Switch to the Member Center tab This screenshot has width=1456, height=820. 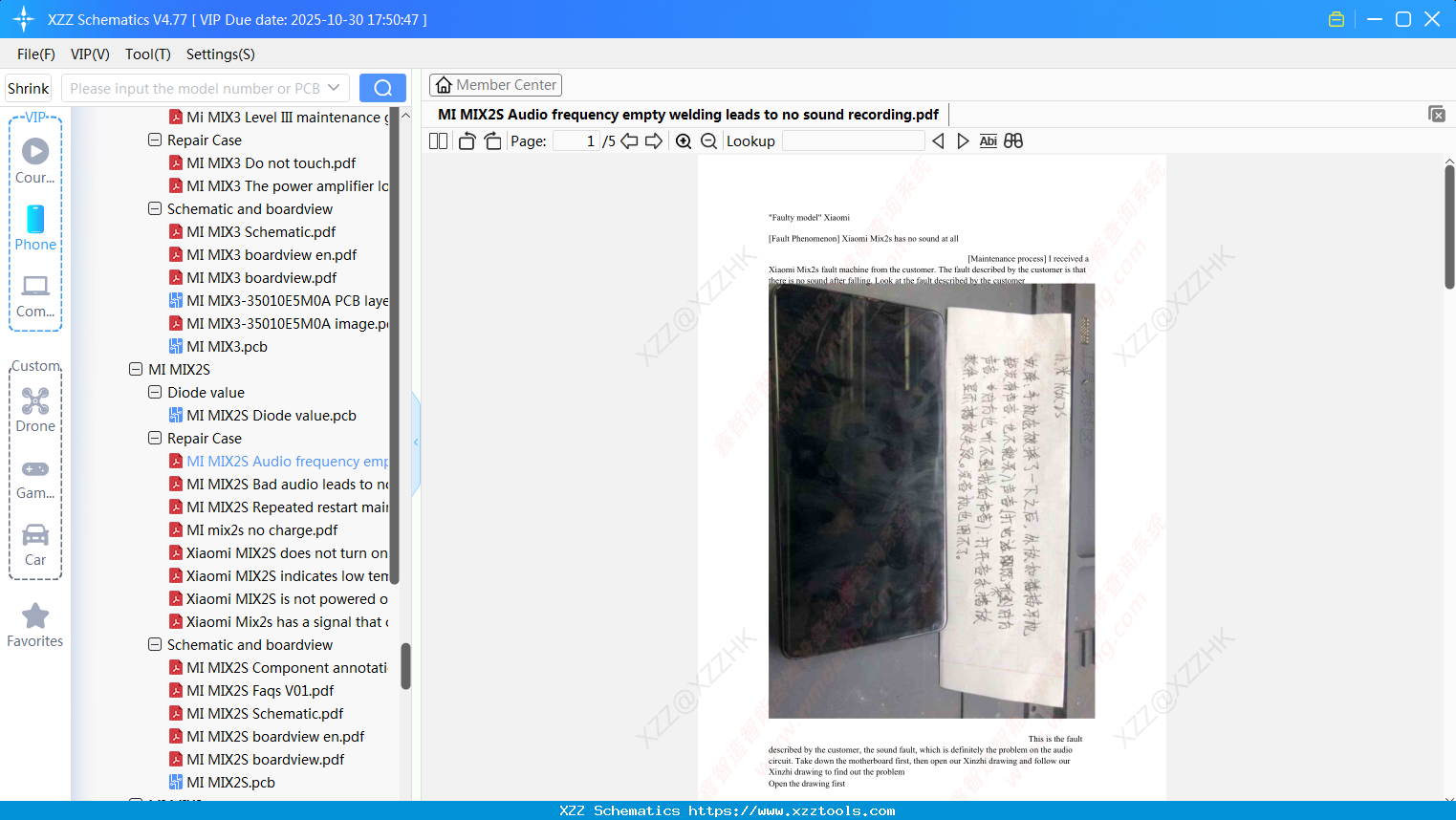point(495,85)
